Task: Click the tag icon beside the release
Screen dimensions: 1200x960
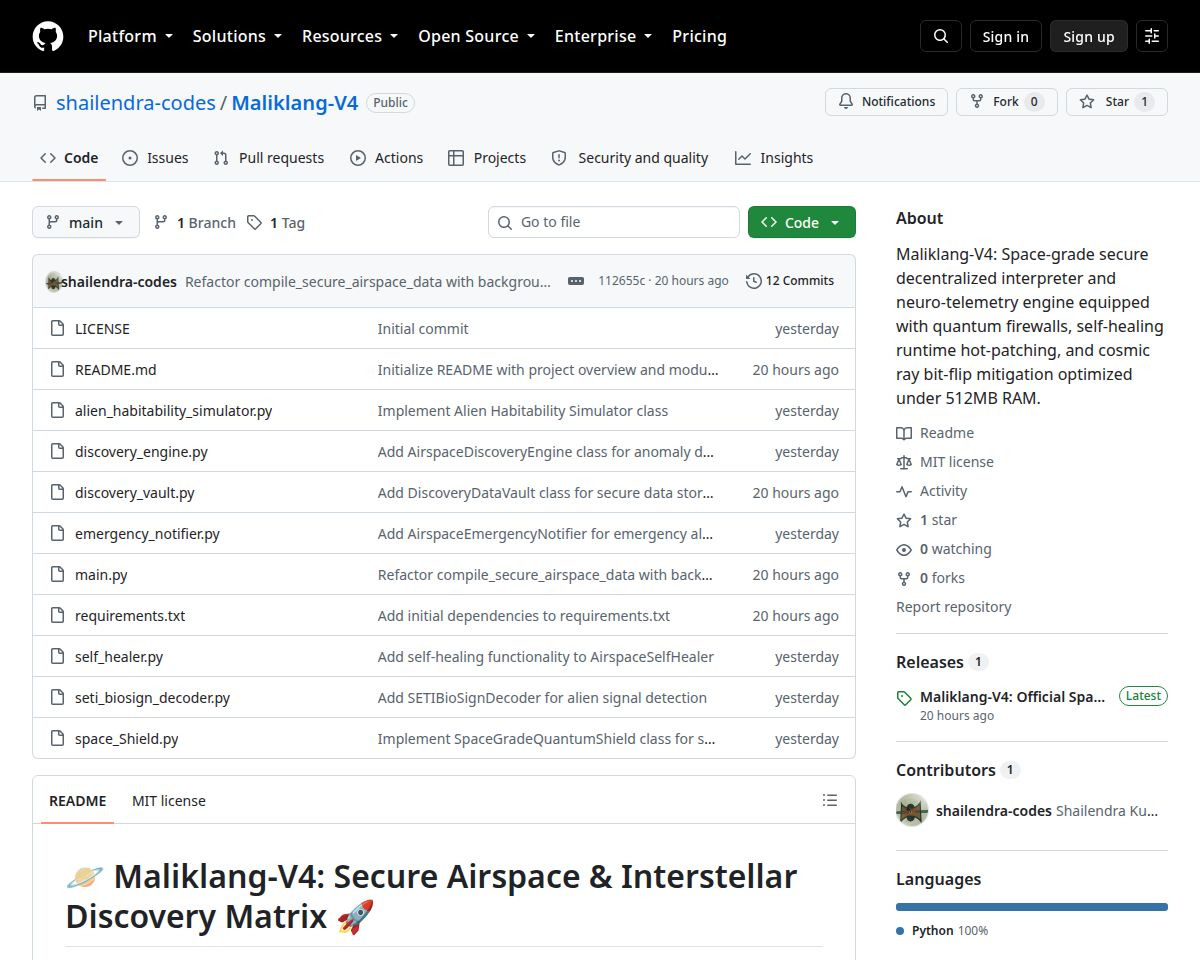Action: pos(904,698)
